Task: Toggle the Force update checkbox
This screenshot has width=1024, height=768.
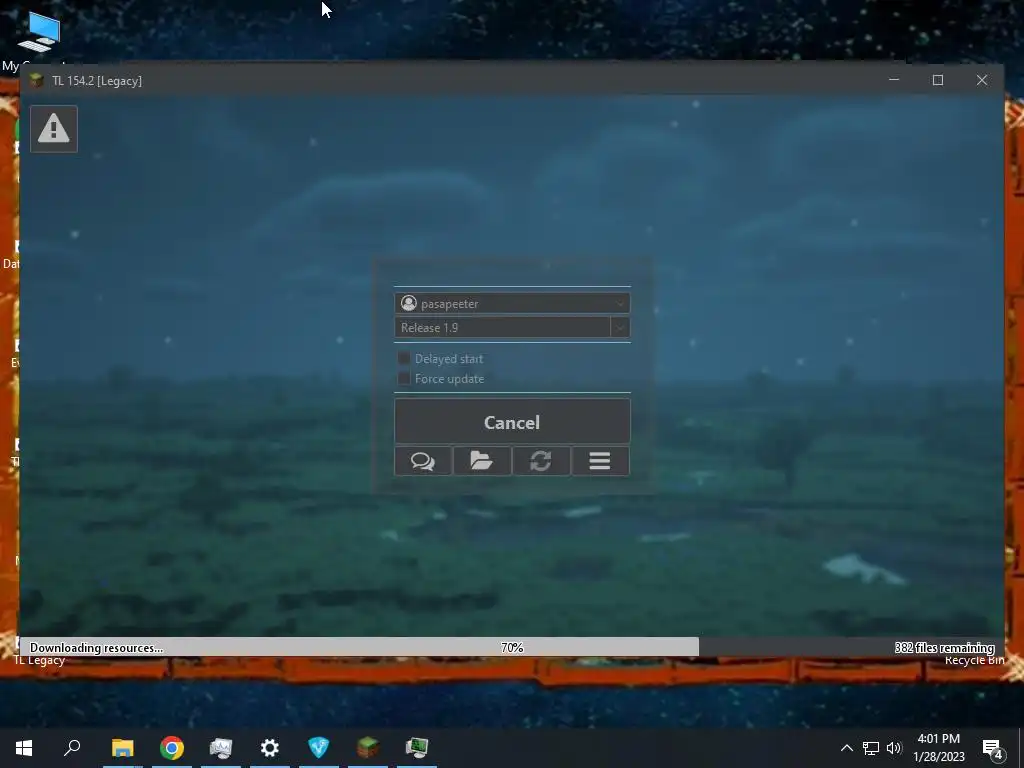Action: point(404,378)
